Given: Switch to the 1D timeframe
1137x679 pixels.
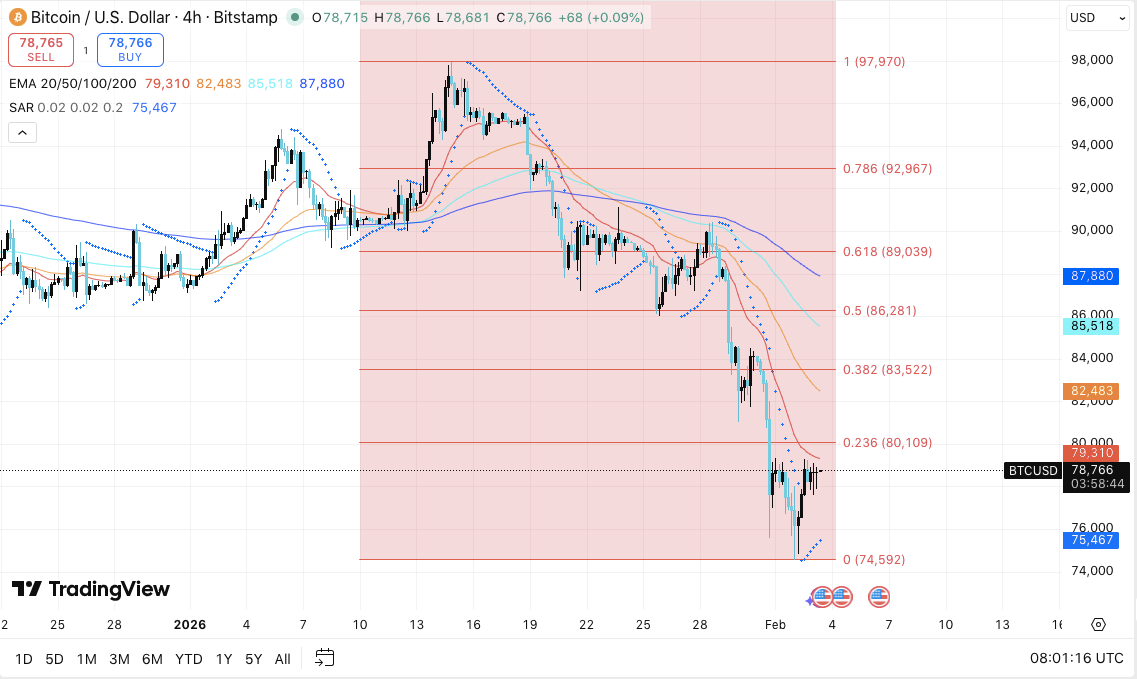Looking at the screenshot, I should (x=22, y=659).
